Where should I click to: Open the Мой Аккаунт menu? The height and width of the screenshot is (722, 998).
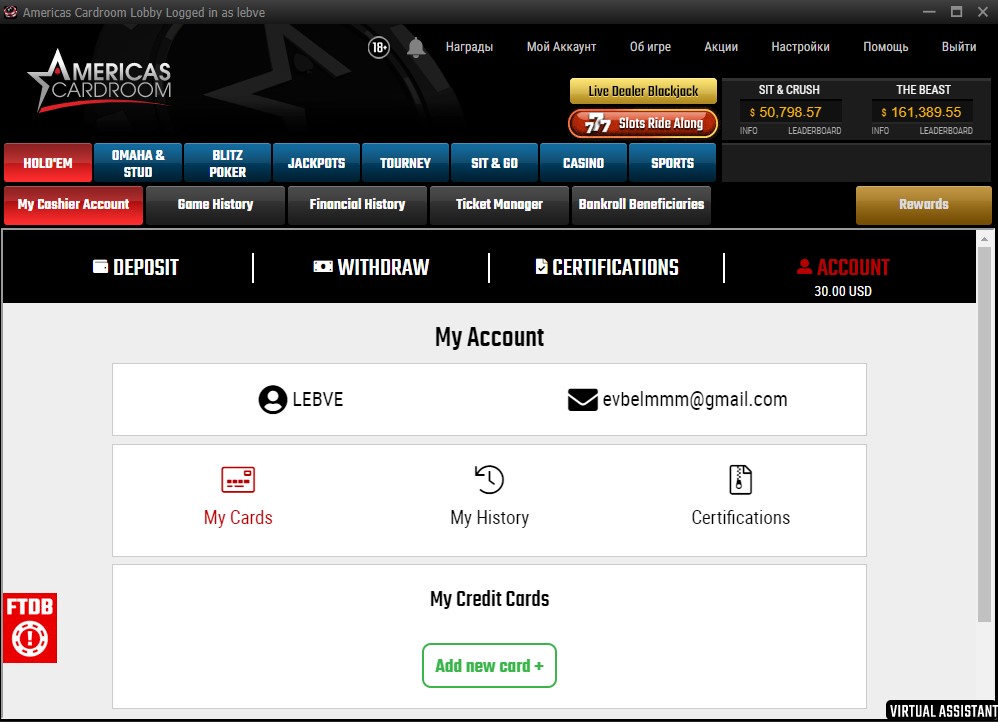[x=561, y=46]
